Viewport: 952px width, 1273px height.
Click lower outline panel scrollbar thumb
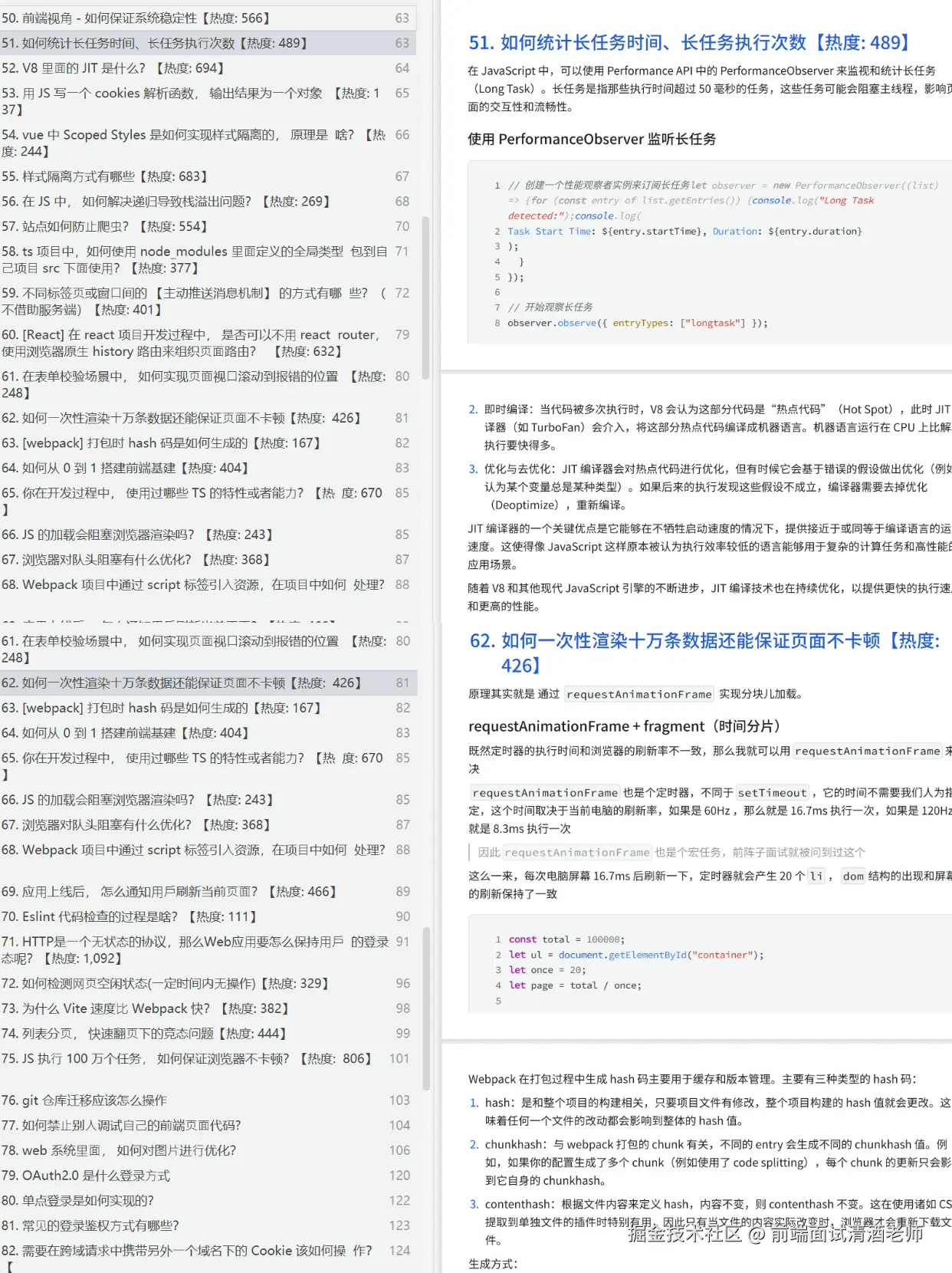pos(426,1008)
